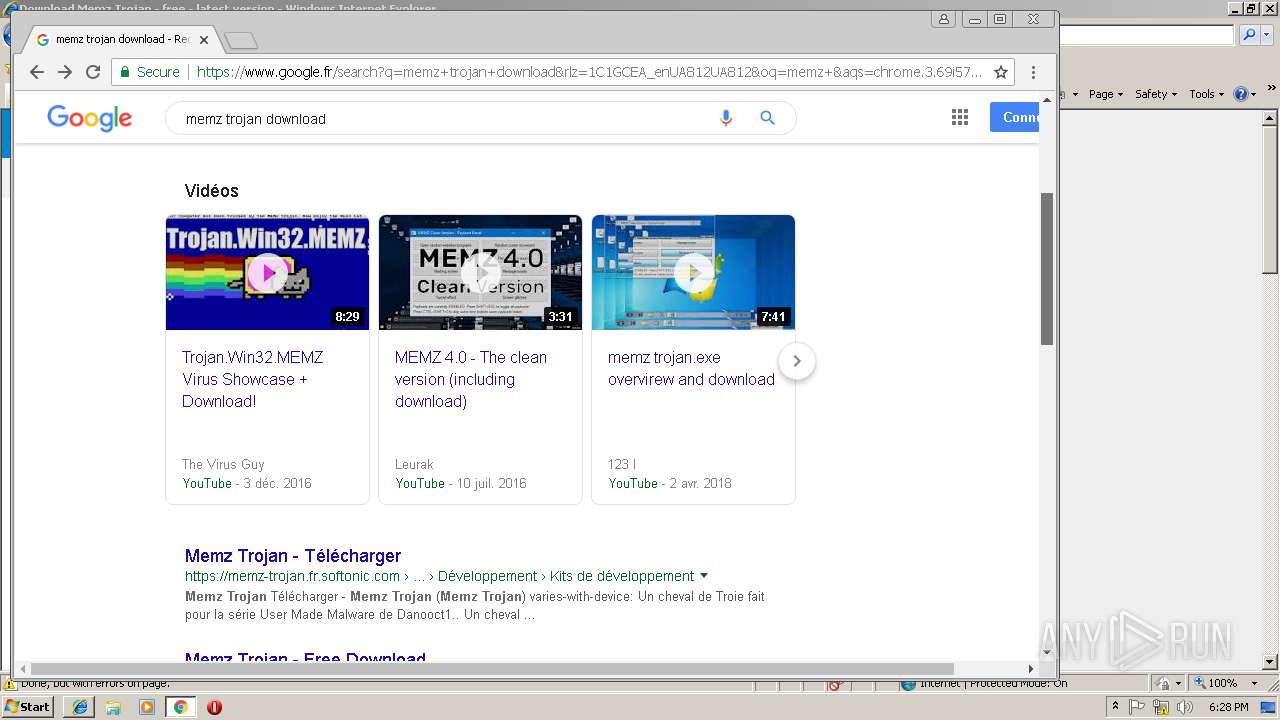
Task: Play the MEMZ 4.0 Clean Version thumbnail
Action: point(480,272)
